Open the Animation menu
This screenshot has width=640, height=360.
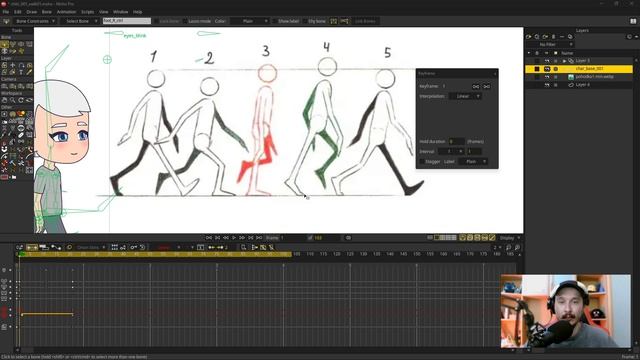tap(66, 12)
